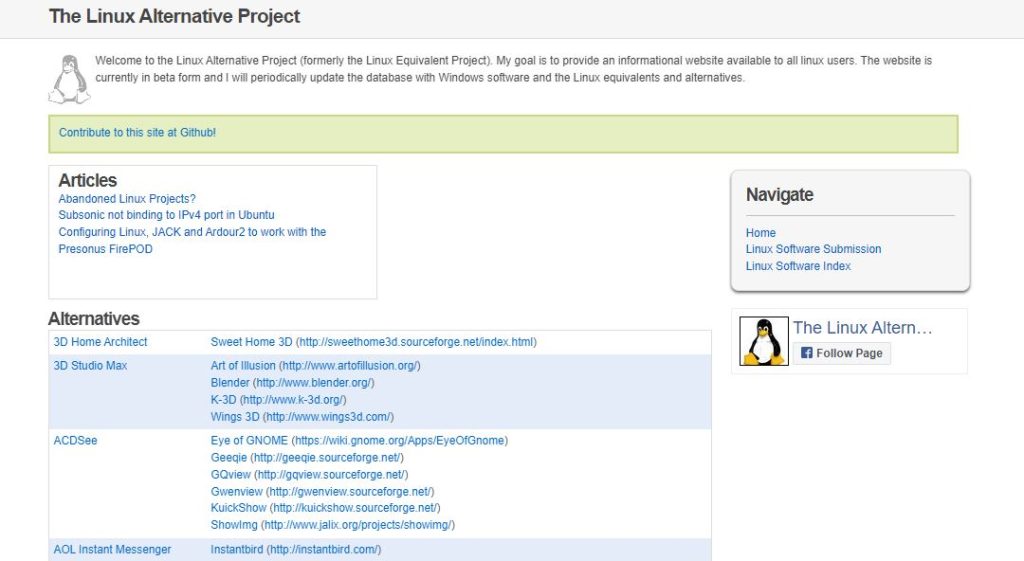Click the Tux penguin logo beside welcome text

69,80
